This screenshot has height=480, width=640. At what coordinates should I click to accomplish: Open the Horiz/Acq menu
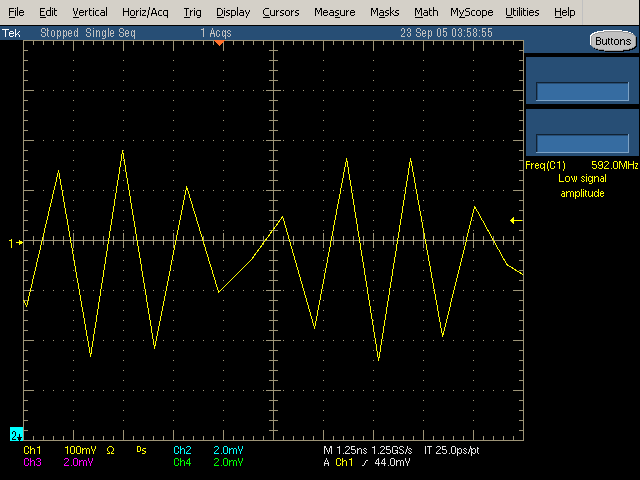pos(146,13)
